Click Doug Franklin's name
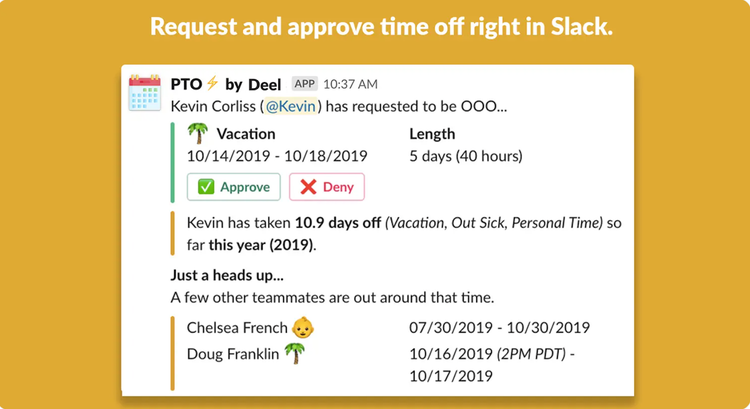Image resolution: width=750 pixels, height=409 pixels. [233, 354]
